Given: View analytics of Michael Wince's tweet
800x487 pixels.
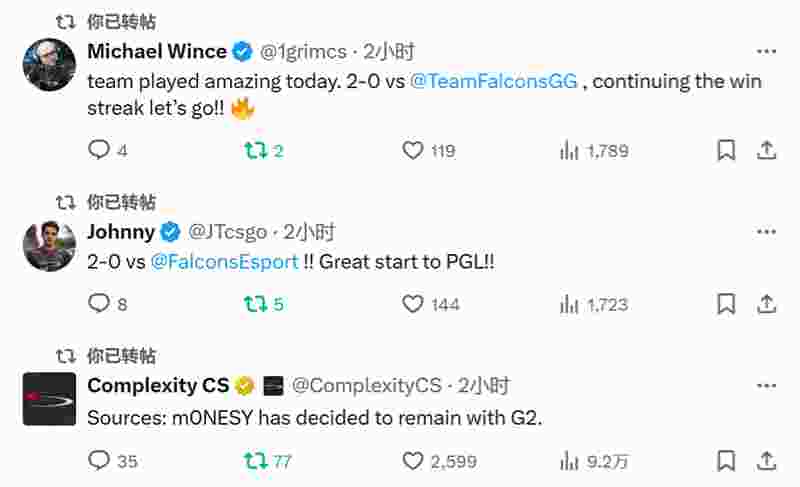Looking at the screenshot, I should point(570,150).
